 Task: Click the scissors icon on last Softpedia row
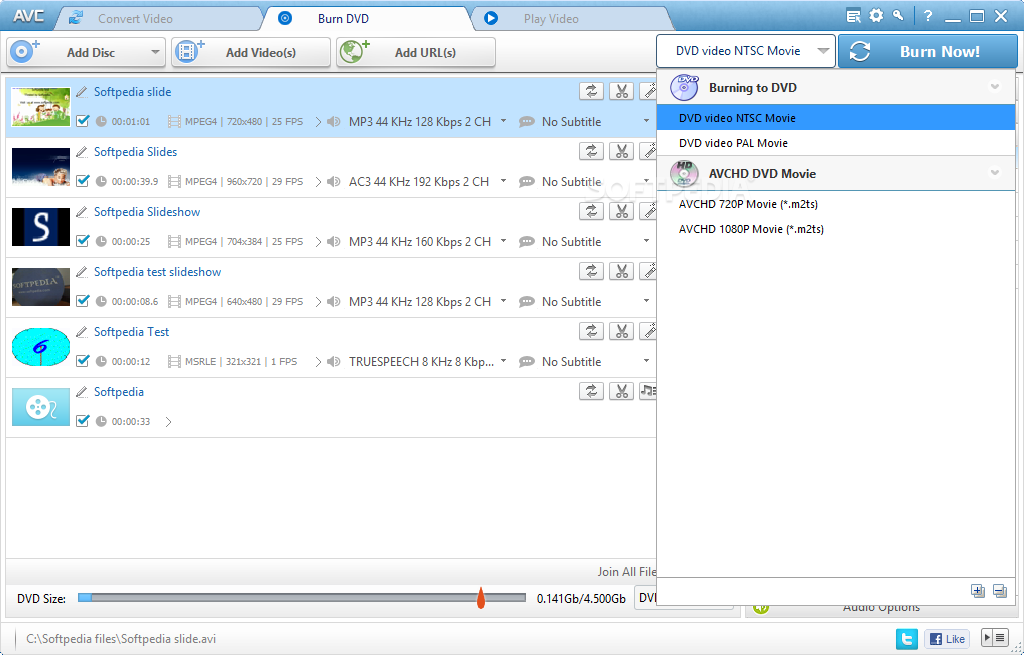[622, 391]
